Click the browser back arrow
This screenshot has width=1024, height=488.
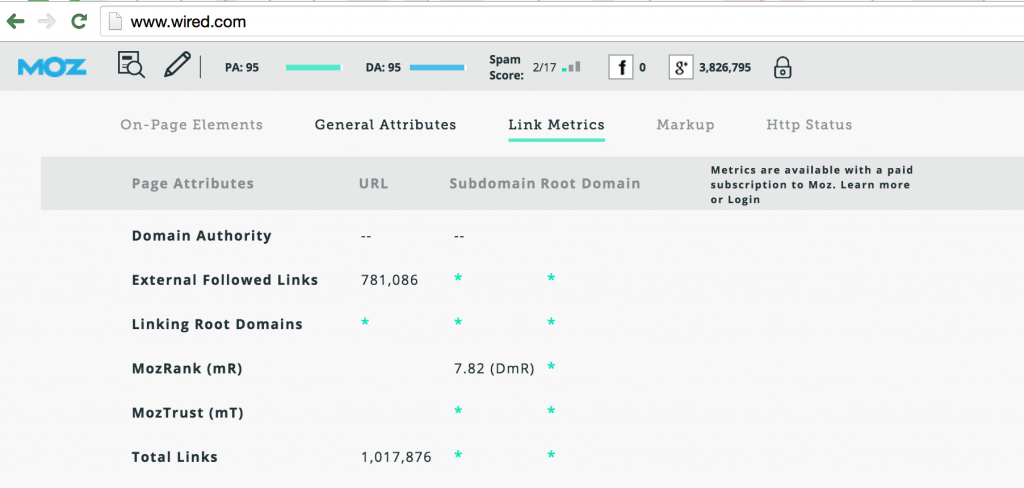tap(16, 21)
